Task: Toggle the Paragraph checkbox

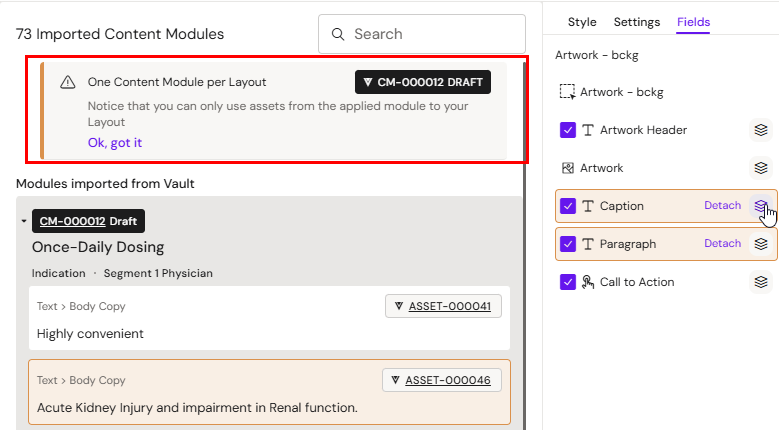Action: (x=568, y=244)
